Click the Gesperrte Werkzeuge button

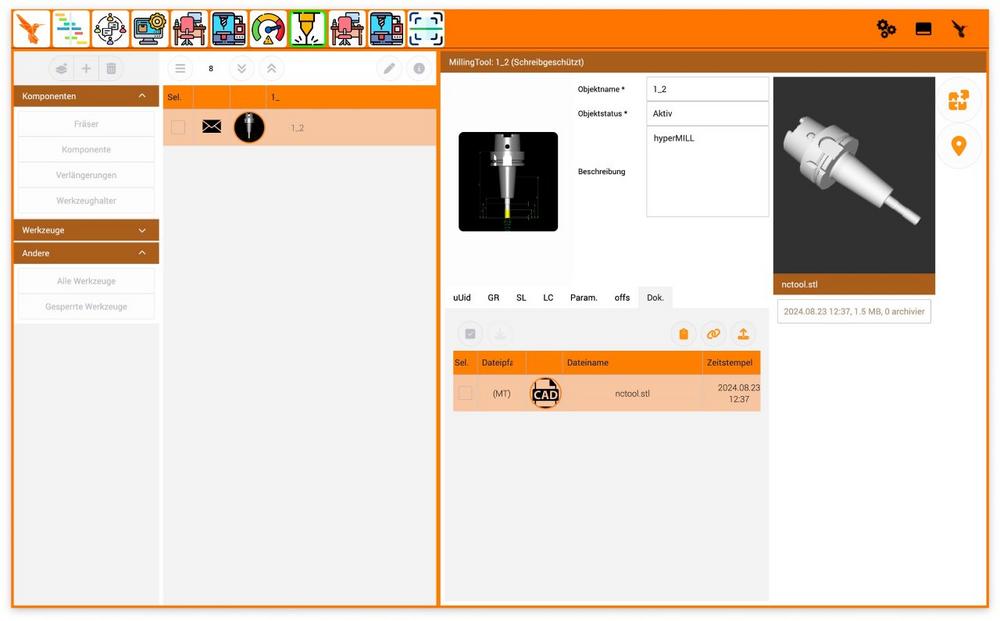pyautogui.click(x=86, y=306)
